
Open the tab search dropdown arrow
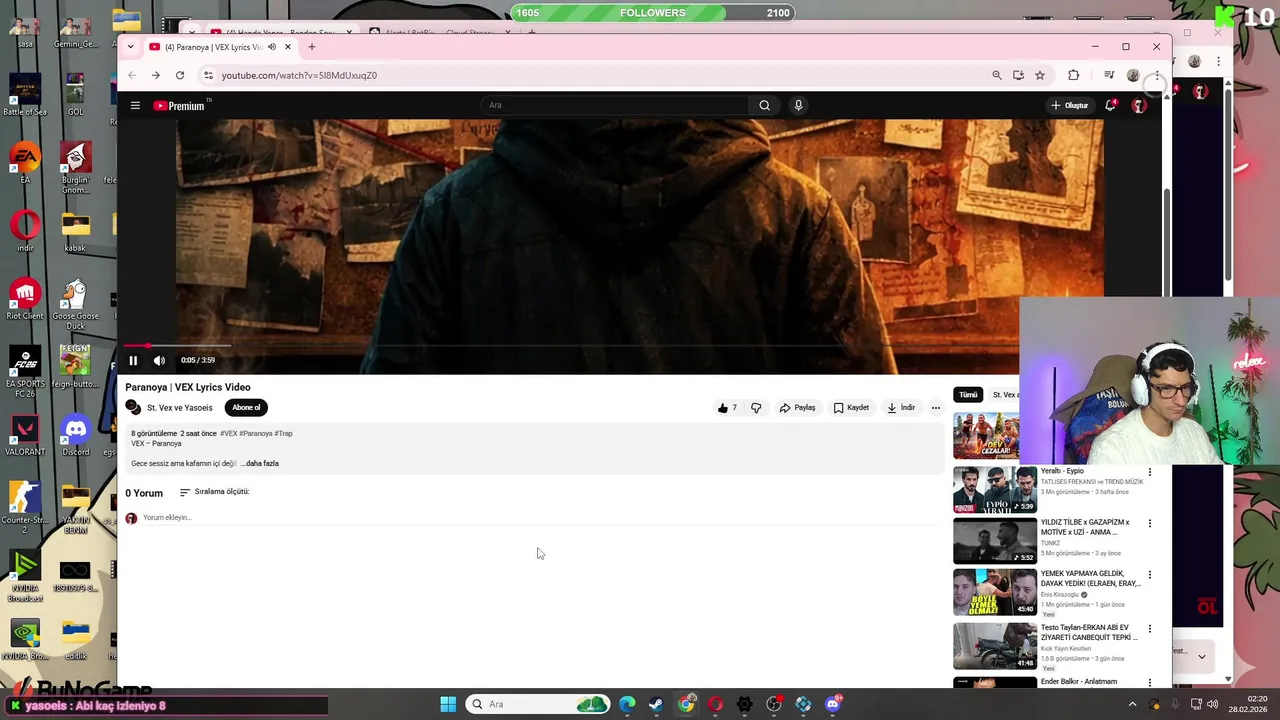[x=130, y=47]
